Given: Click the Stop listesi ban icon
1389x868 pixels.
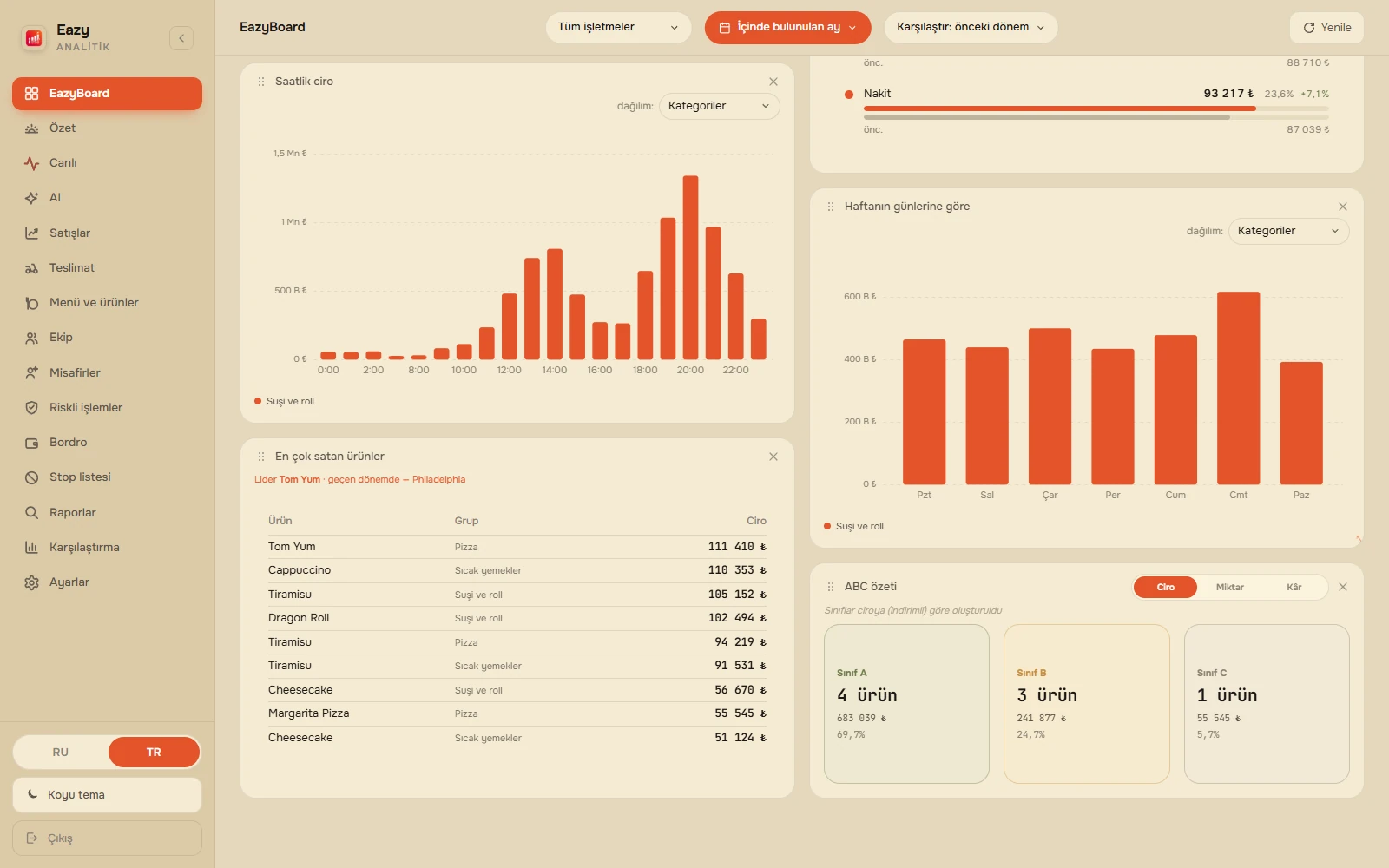Looking at the screenshot, I should point(32,477).
